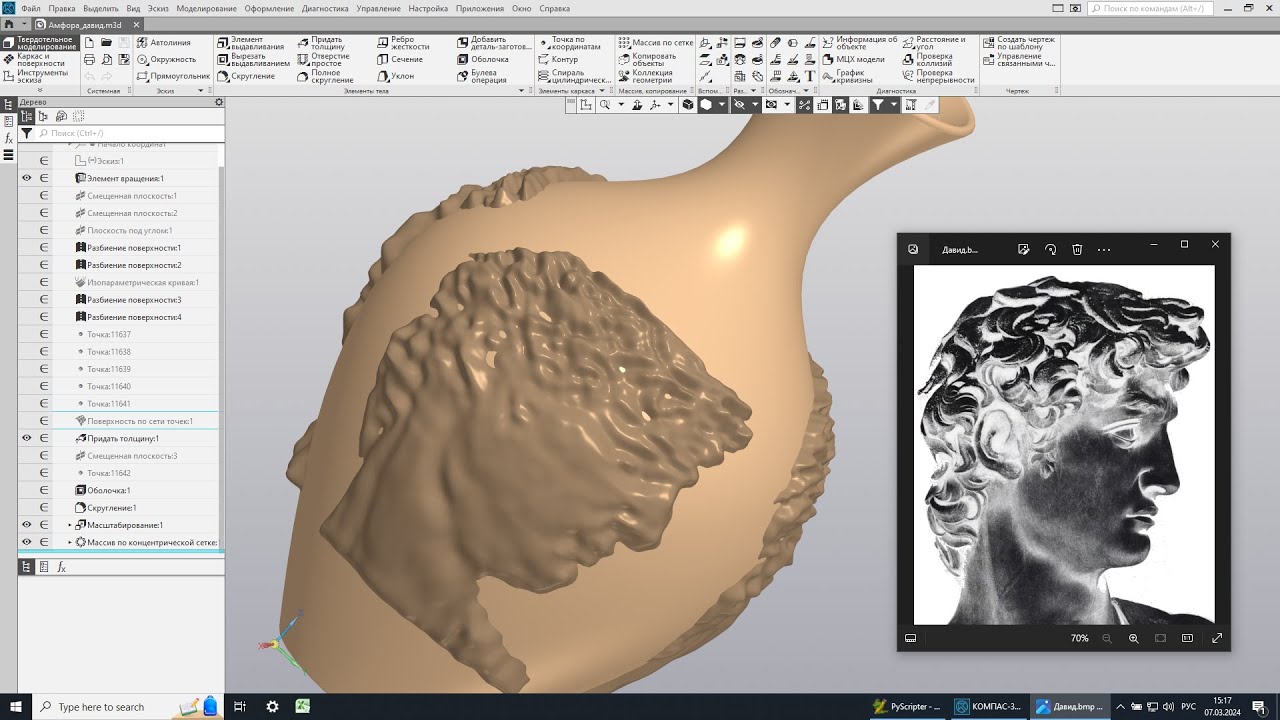Toggle visibility eye for Придать толщину:1
Image resolution: width=1280 pixels, height=720 pixels.
[x=27, y=438]
